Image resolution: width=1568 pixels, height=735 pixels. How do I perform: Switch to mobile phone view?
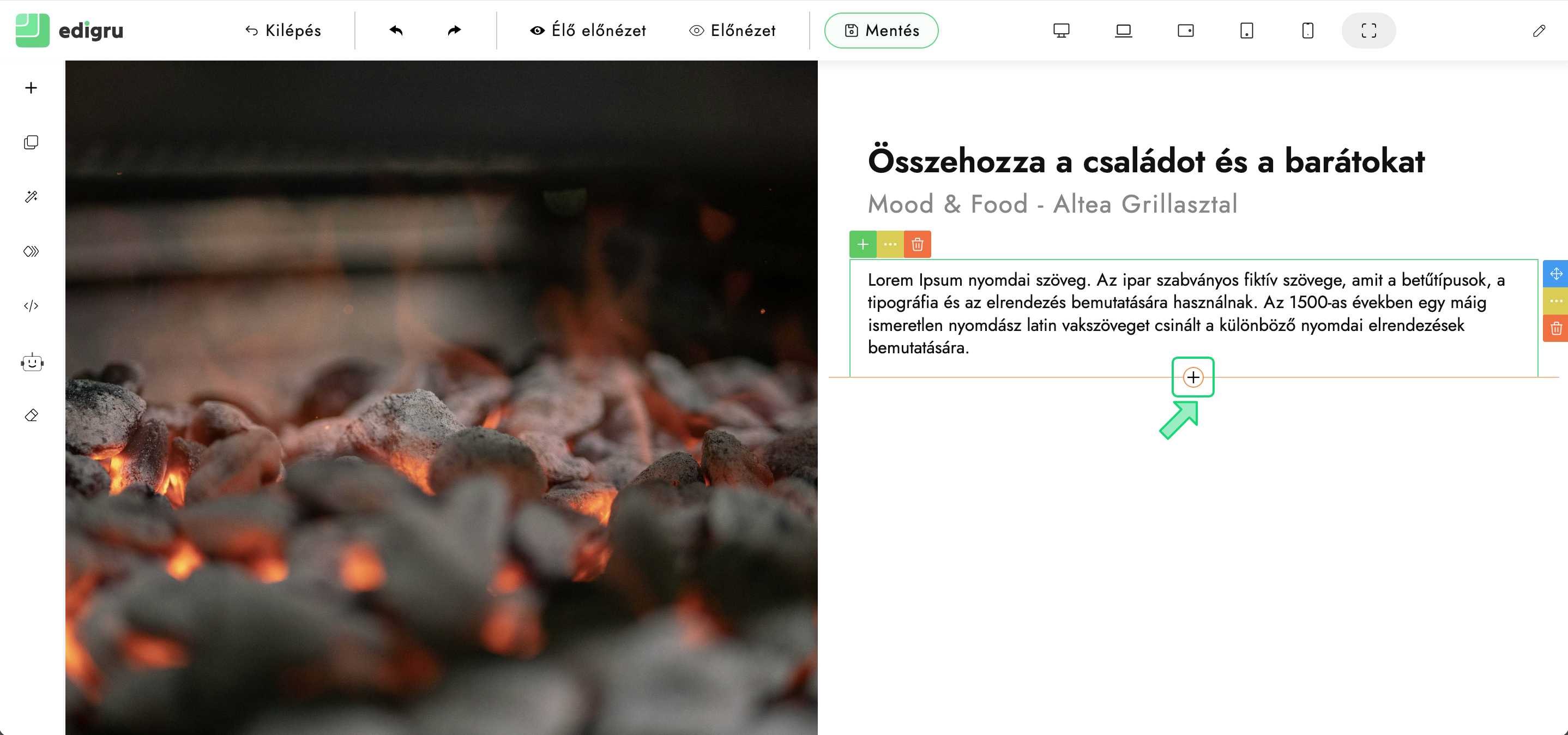(x=1307, y=31)
